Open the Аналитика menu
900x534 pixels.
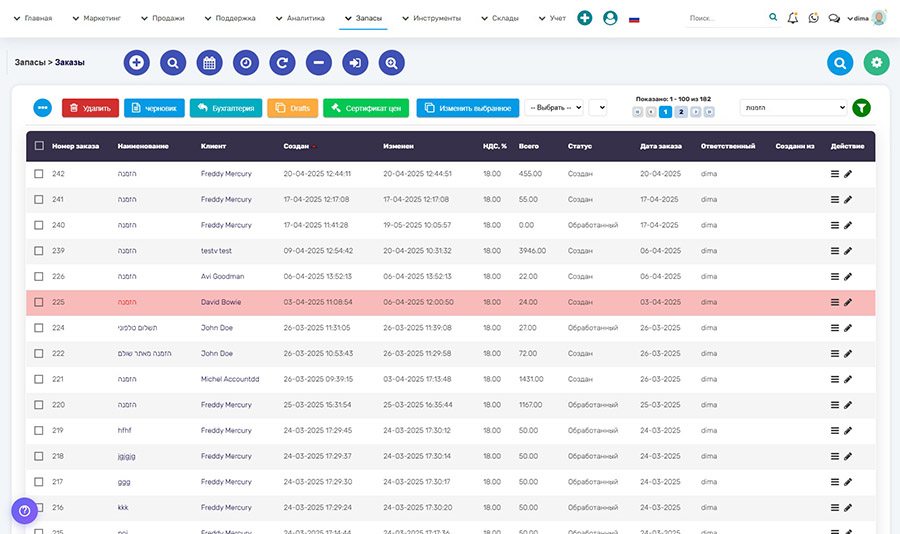coord(300,18)
